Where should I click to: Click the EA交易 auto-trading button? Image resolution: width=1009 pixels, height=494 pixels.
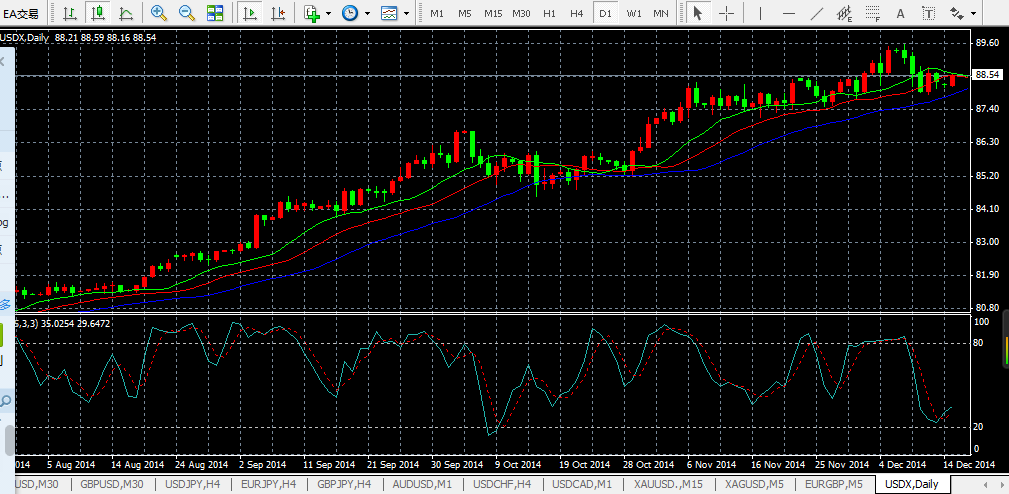pos(21,13)
